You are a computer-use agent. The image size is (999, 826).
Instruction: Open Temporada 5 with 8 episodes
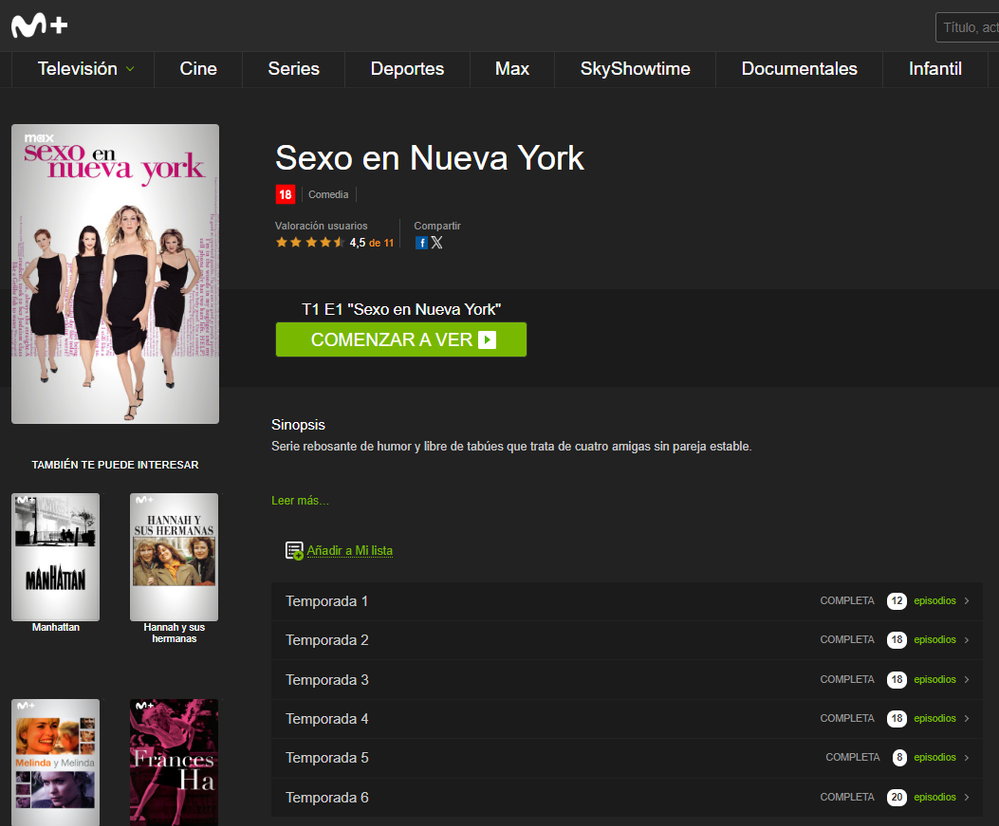(620, 758)
